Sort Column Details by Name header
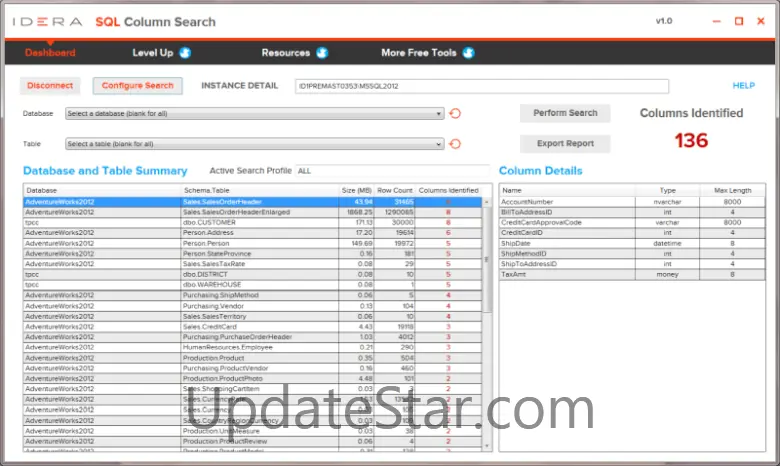Screen dimensions: 780x466 tap(567, 190)
